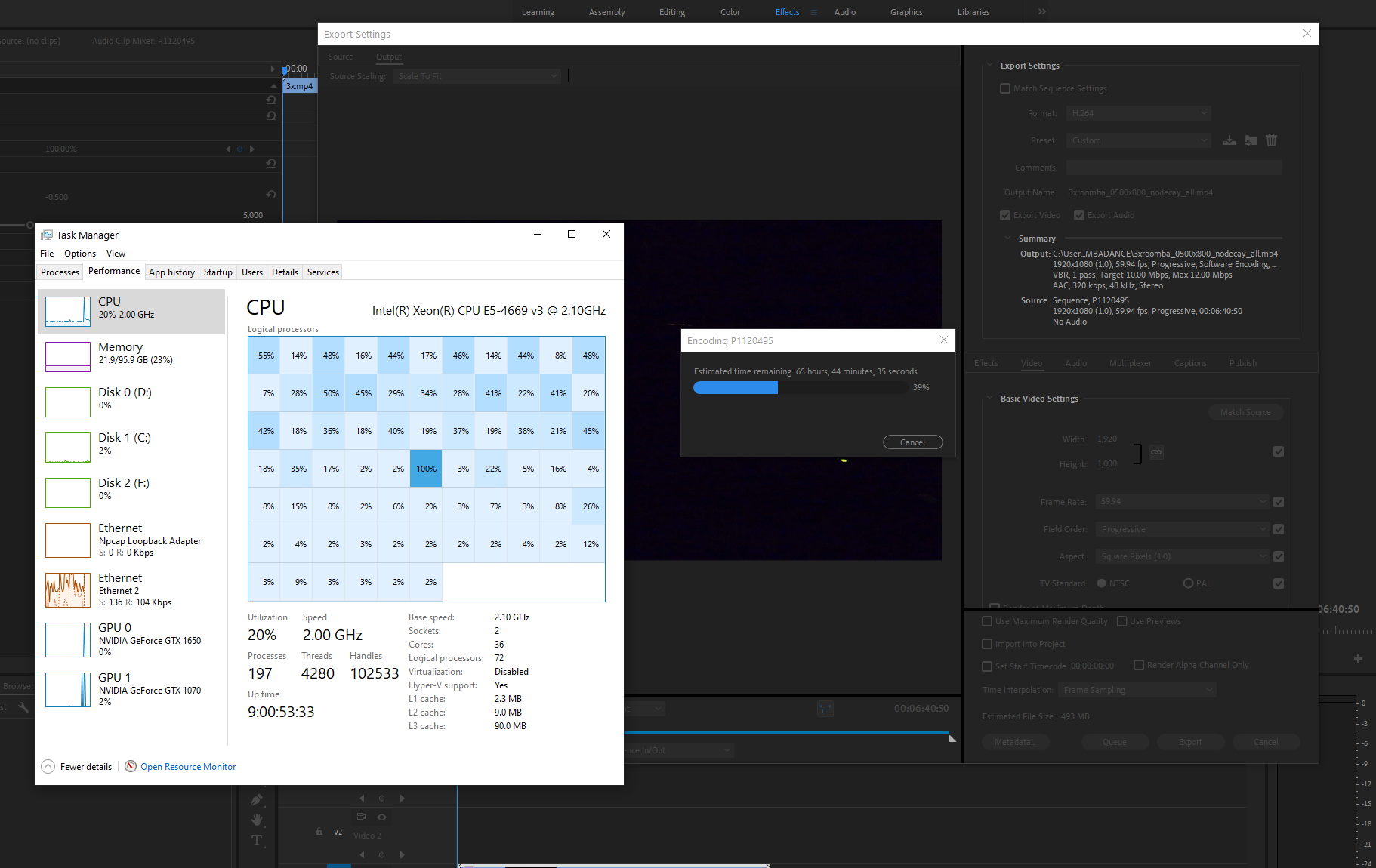Open the Field Order Progressive dropdown
Image resolution: width=1376 pixels, height=868 pixels.
(1183, 529)
